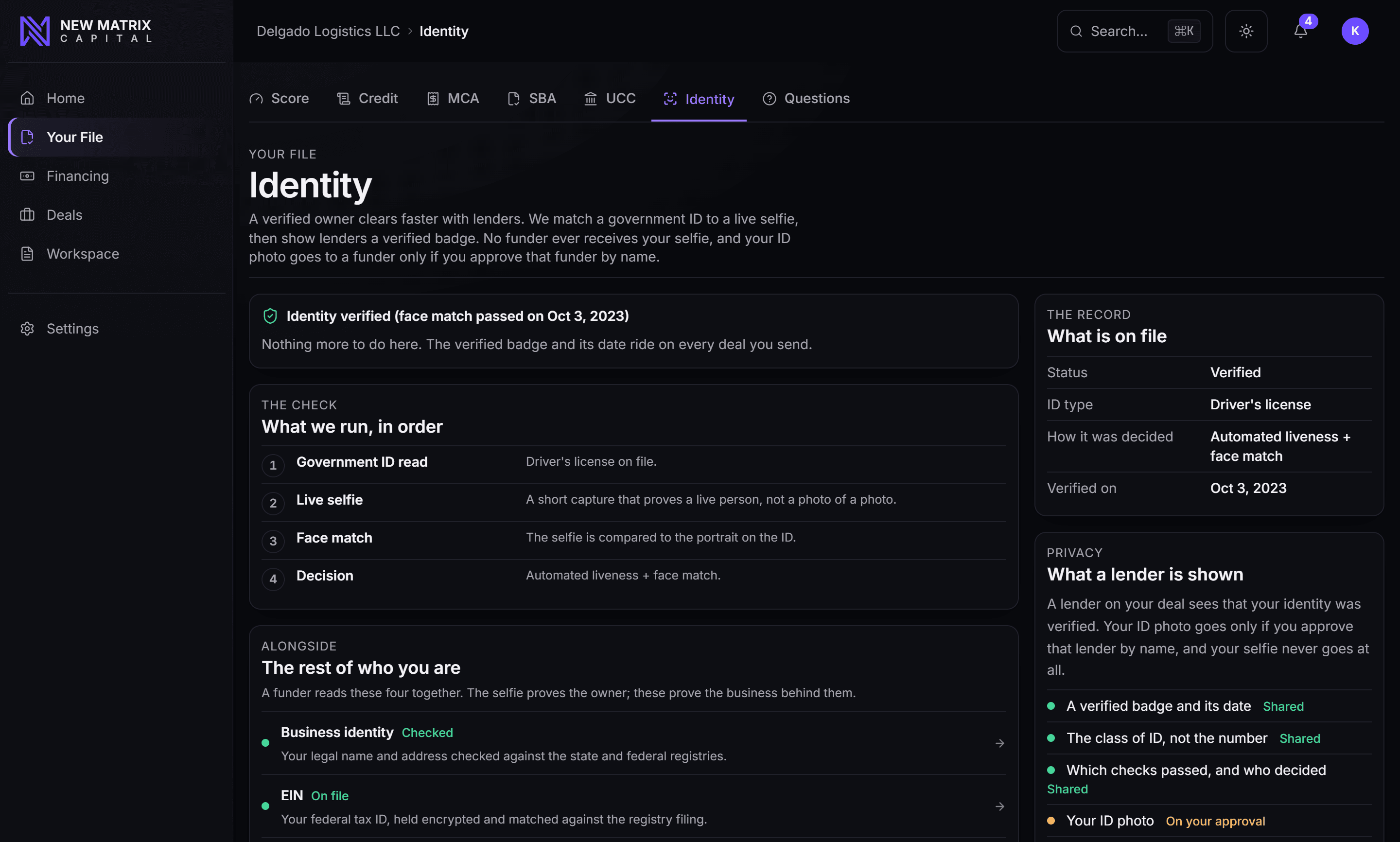The width and height of the screenshot is (1400, 842).
Task: Click the EIN On file row
Action: (633, 806)
